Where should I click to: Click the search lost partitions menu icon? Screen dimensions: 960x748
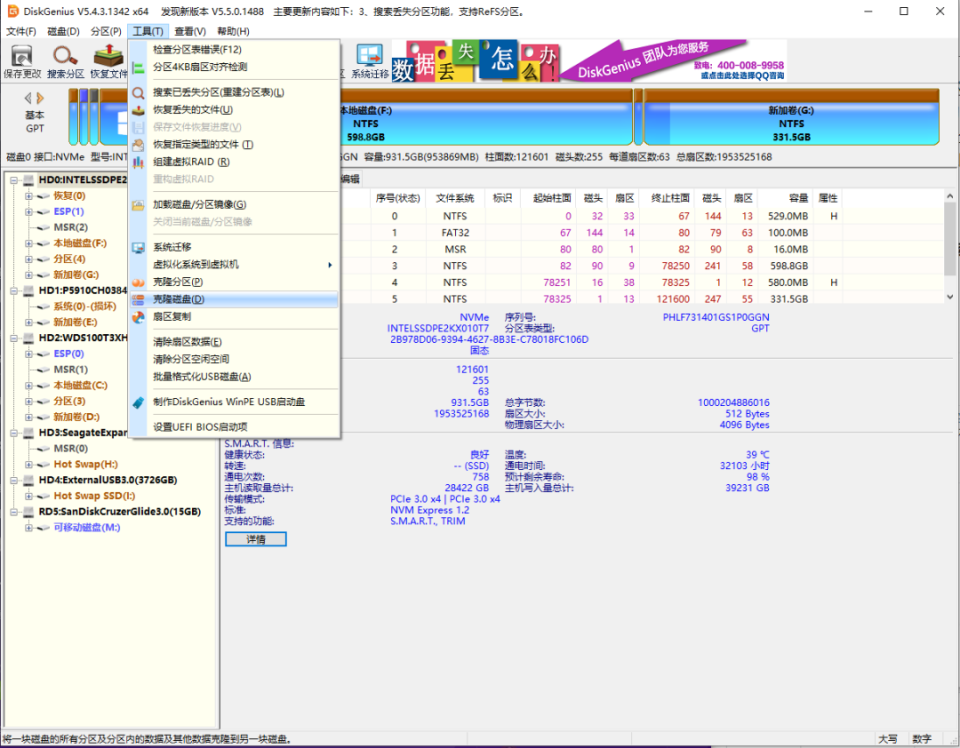pos(139,92)
